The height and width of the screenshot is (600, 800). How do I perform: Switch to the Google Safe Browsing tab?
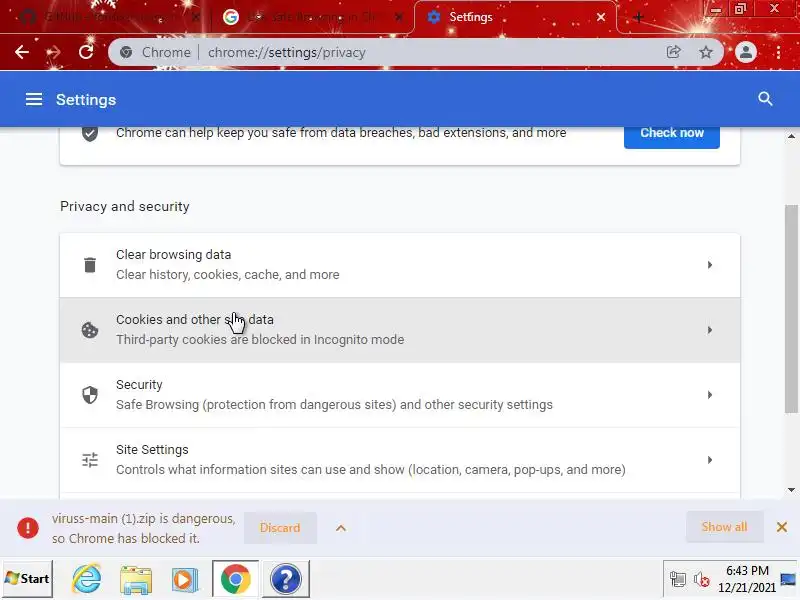[x=312, y=17]
